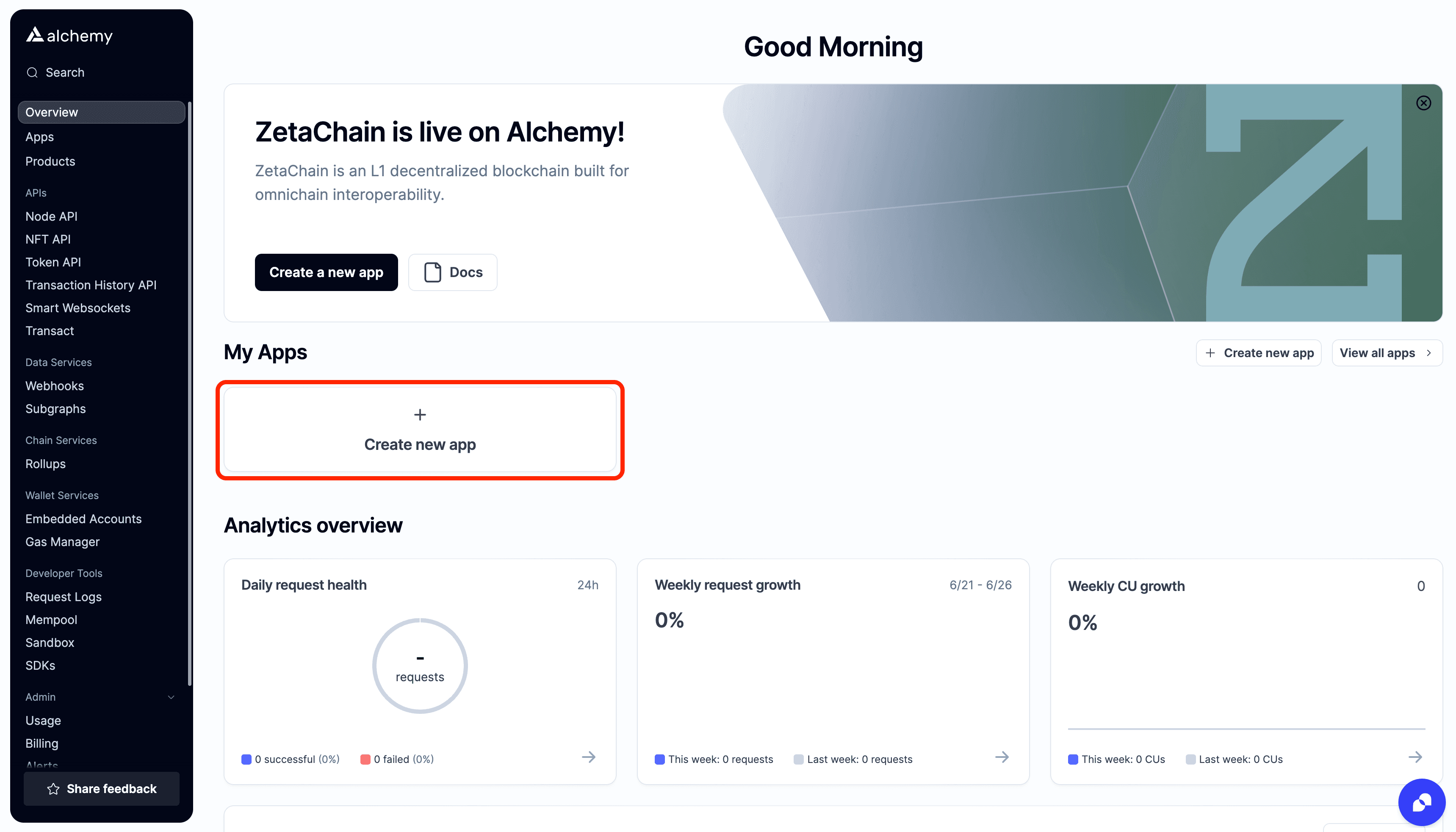Collapse the Admin section chevron
This screenshot has height=832, width=1456.
click(171, 697)
